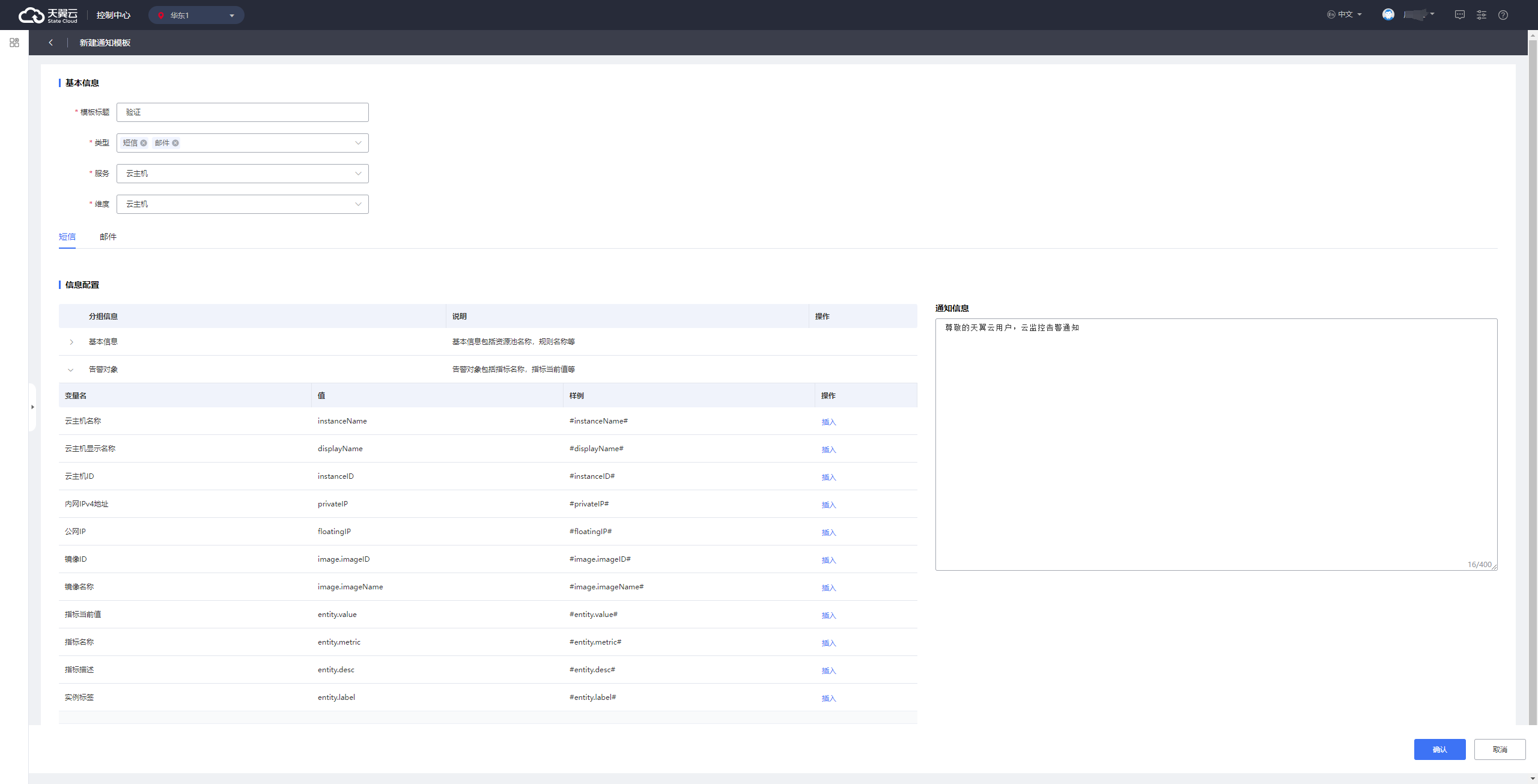Open the account name dropdown arrow
Viewport: 1538px width, 784px height.
pyautogui.click(x=1432, y=14)
